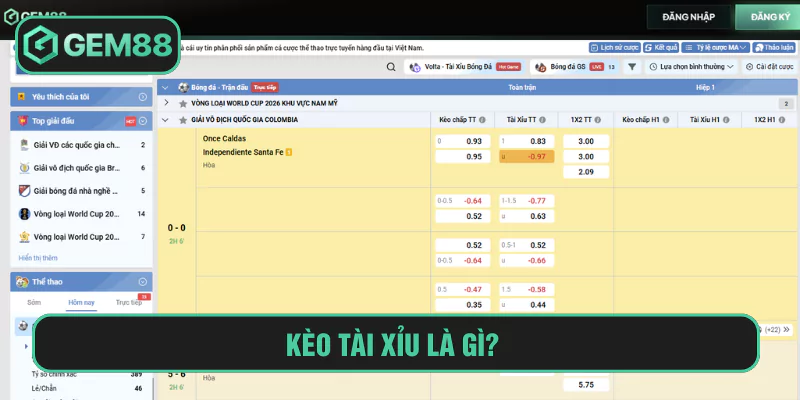800x400 pixels.
Task: Click the Once Caldas team name
Action: (x=224, y=139)
